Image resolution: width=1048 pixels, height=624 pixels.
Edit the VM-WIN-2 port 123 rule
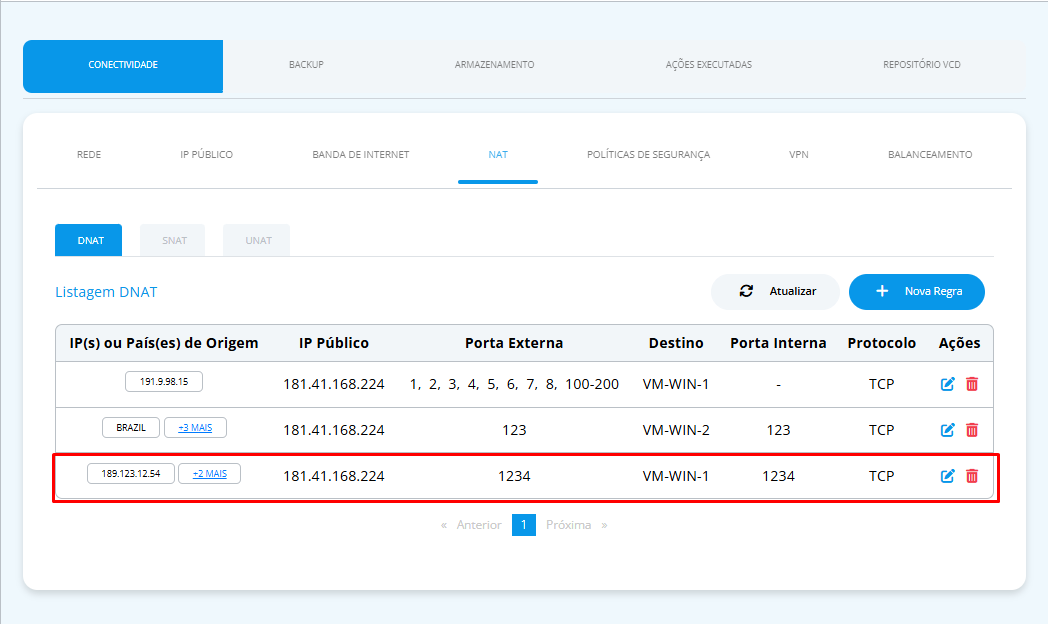947,430
